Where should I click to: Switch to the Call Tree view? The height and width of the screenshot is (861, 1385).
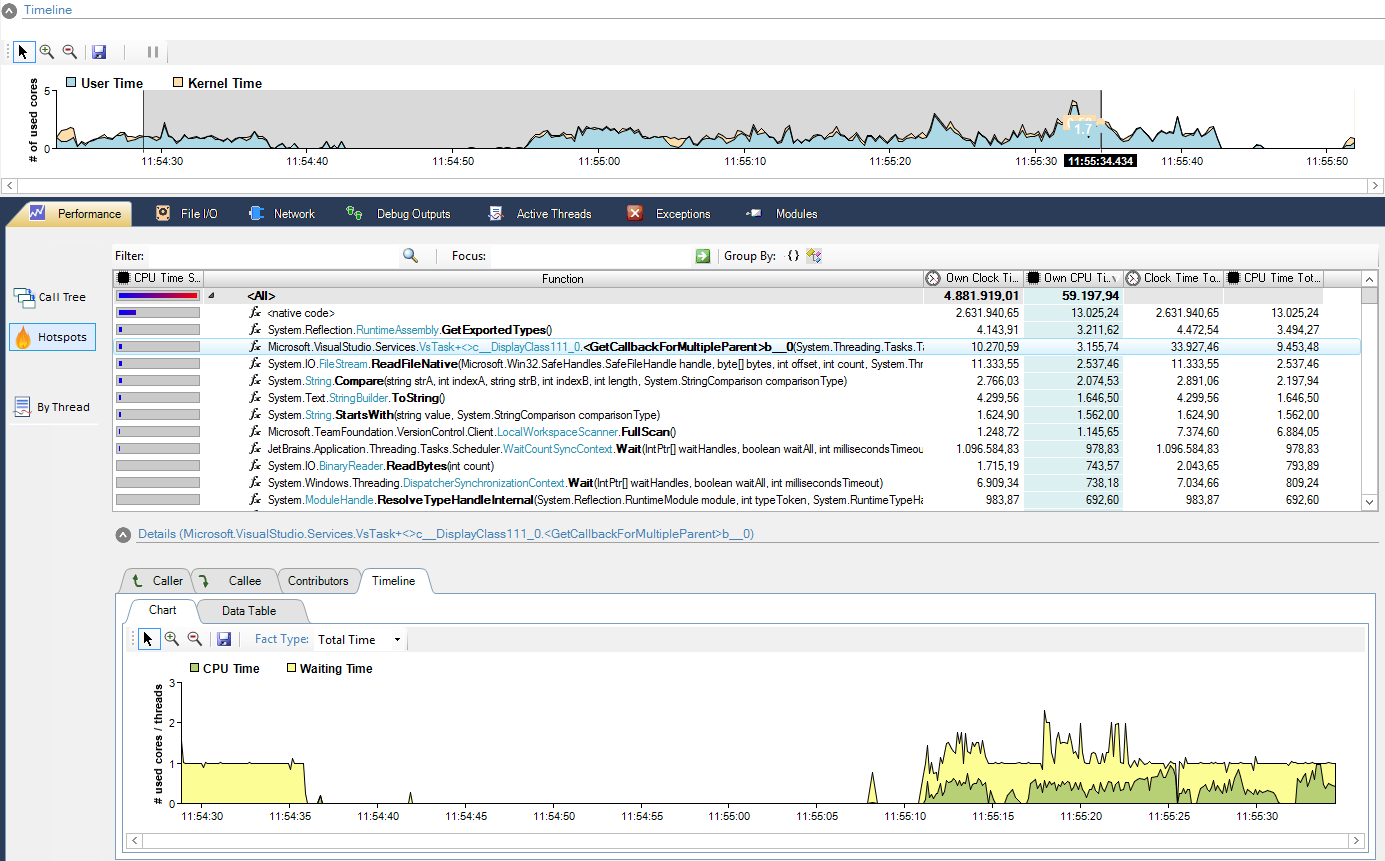pos(53,297)
